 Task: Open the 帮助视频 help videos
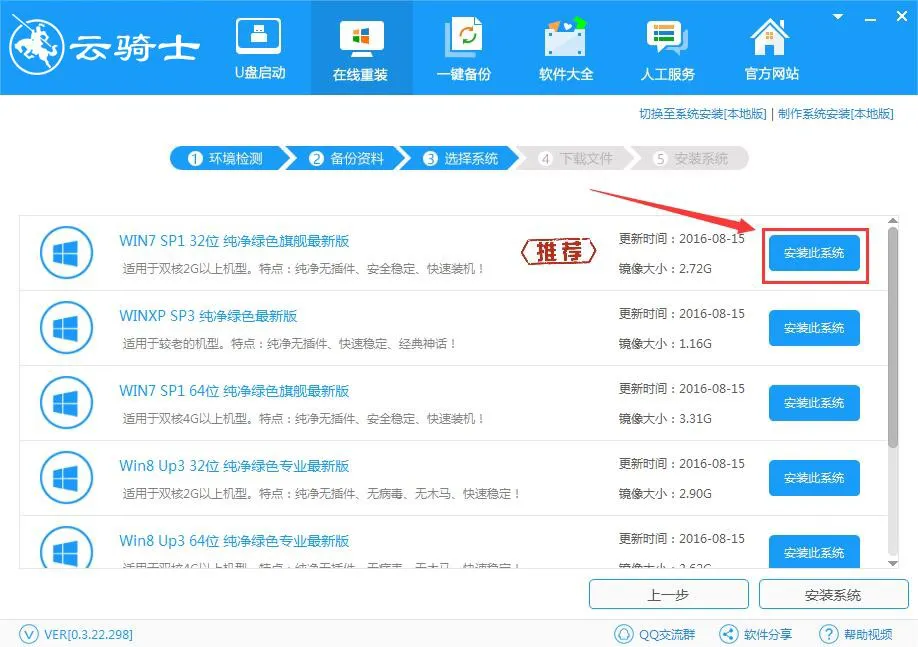pyautogui.click(x=855, y=633)
